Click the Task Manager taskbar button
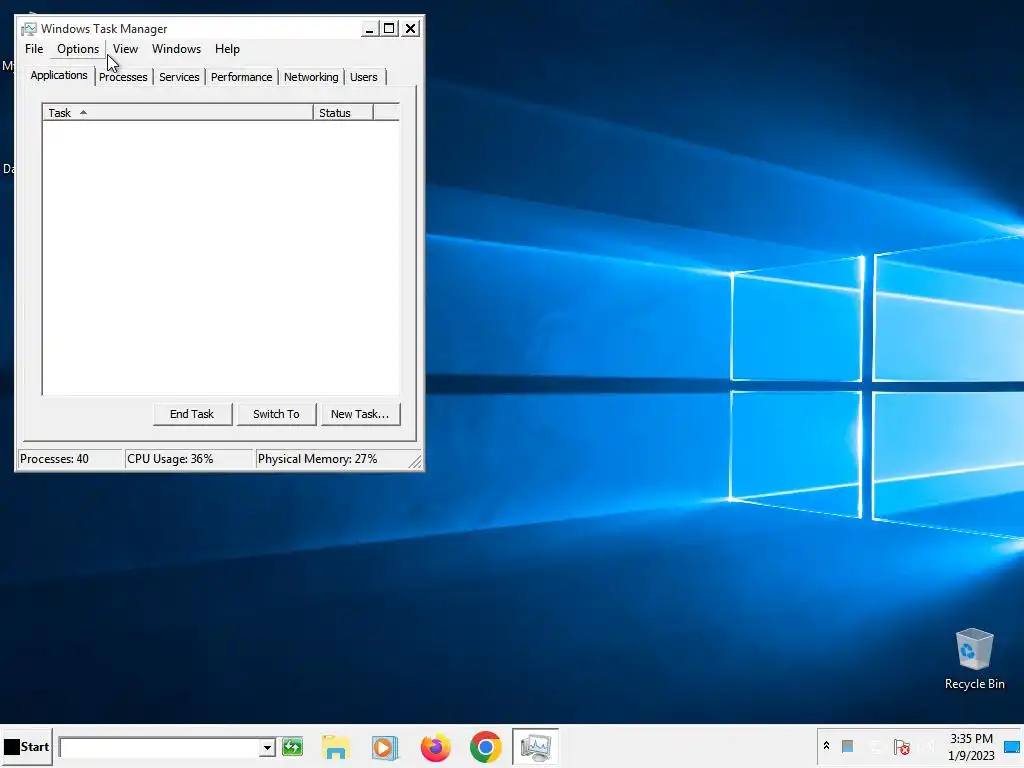The image size is (1024, 768). 536,746
